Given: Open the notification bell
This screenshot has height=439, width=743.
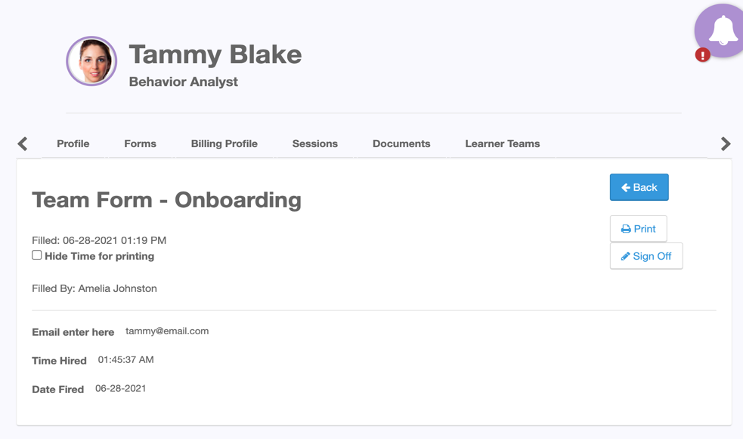Looking at the screenshot, I should pyautogui.click(x=722, y=30).
